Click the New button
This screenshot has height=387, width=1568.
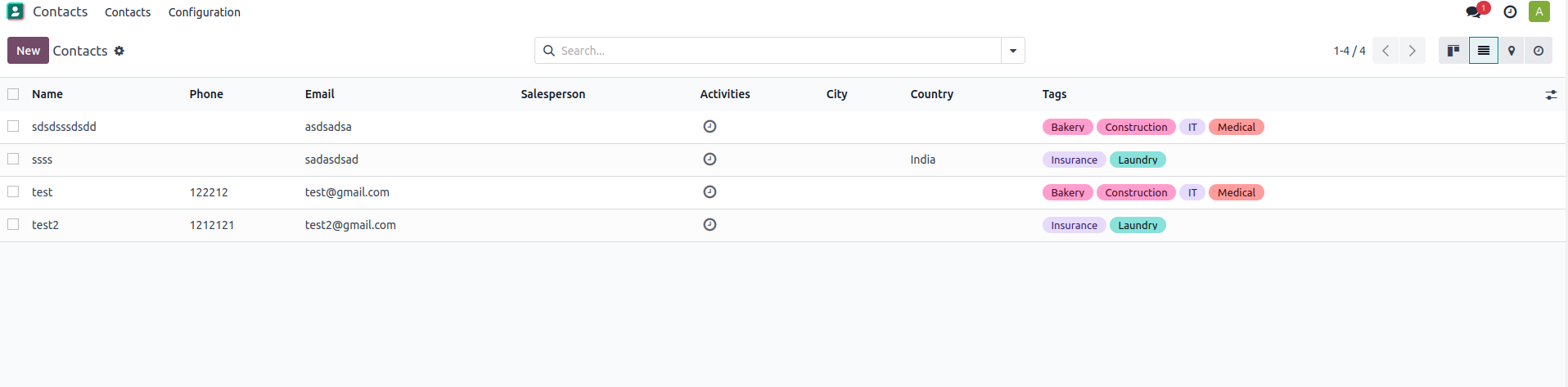[x=28, y=51]
